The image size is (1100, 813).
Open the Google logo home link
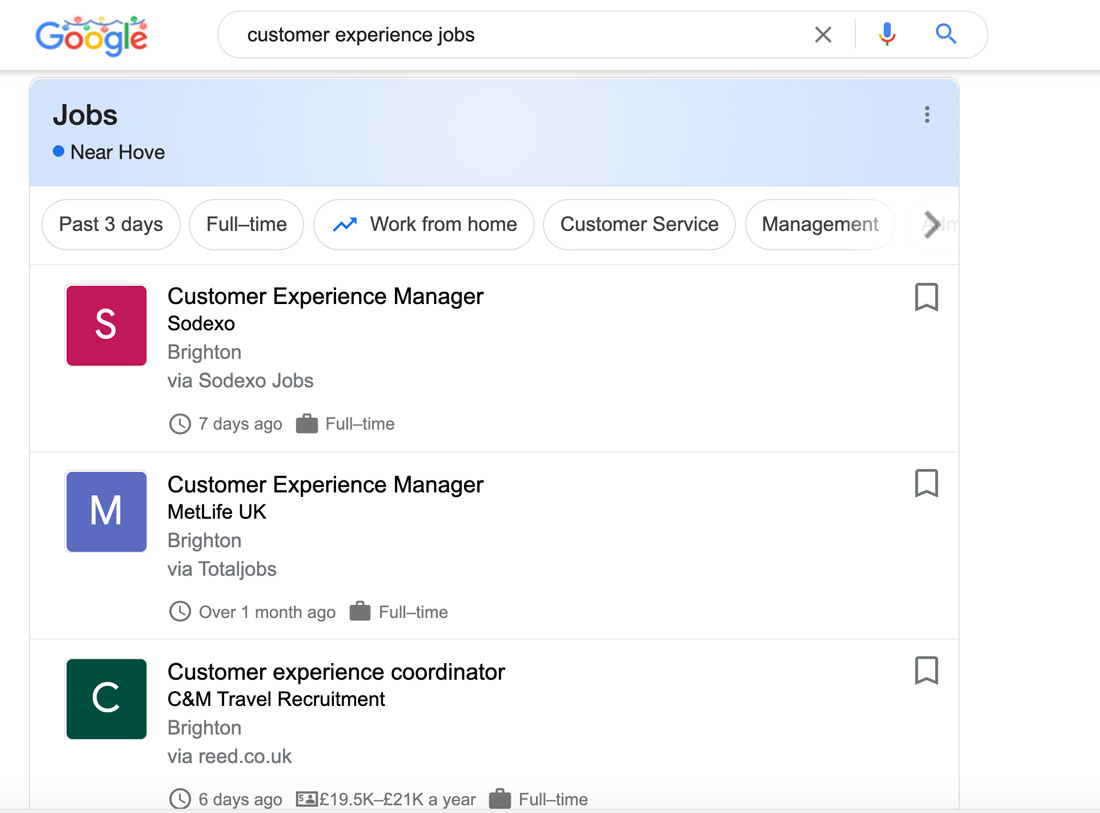92,36
